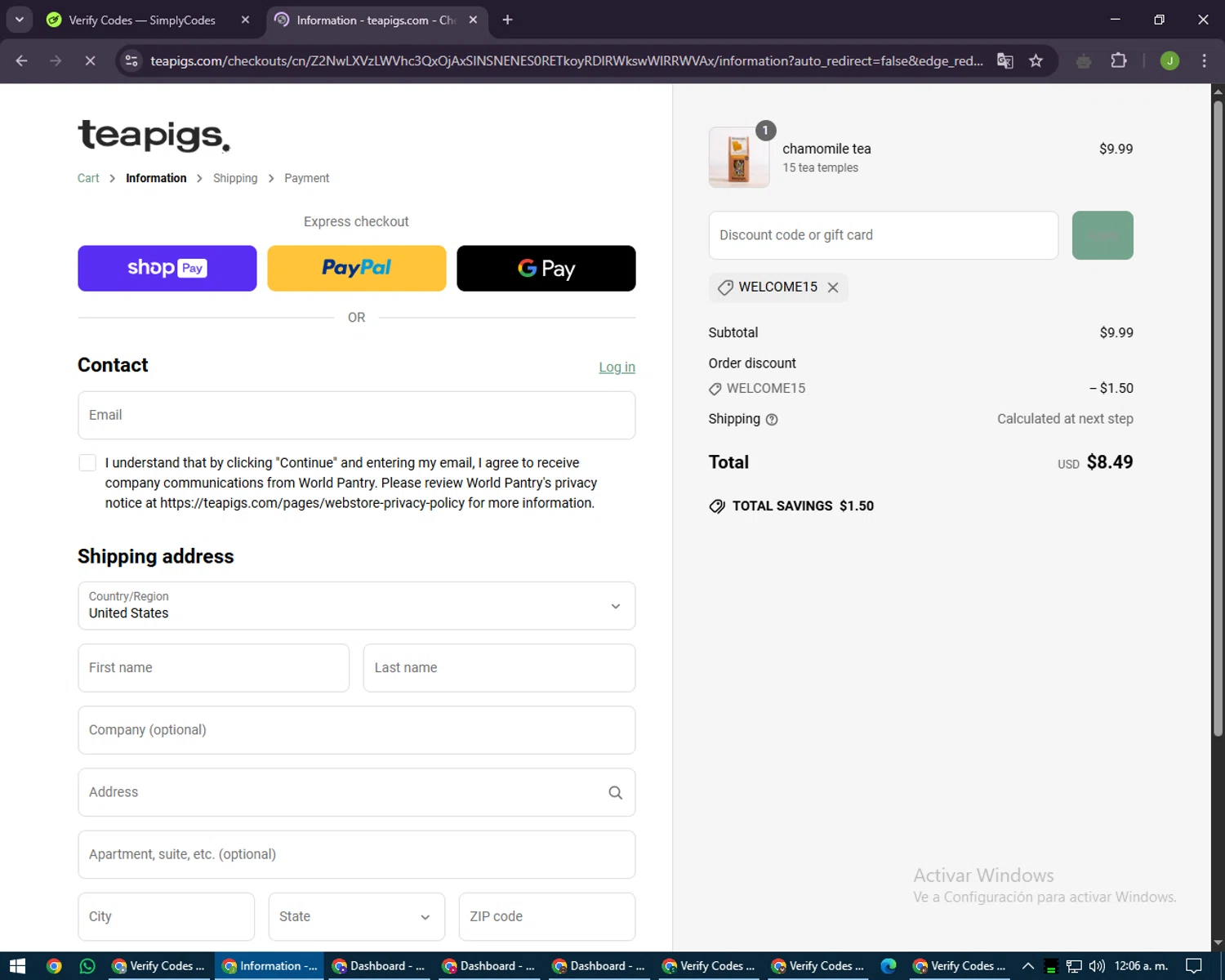
Task: Click the Discount code or gift card field
Action: click(884, 235)
